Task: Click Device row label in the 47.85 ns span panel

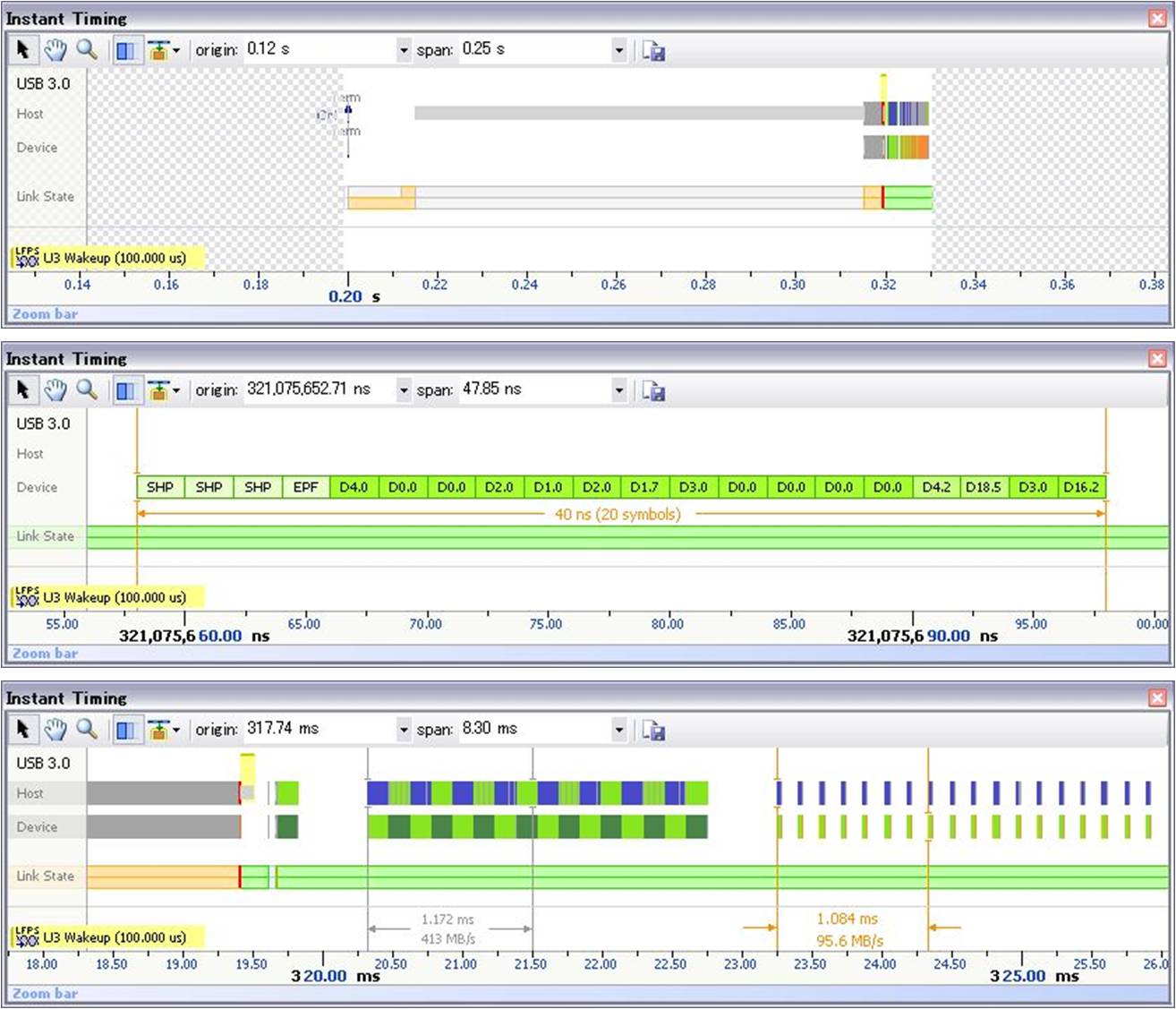Action: [x=37, y=487]
